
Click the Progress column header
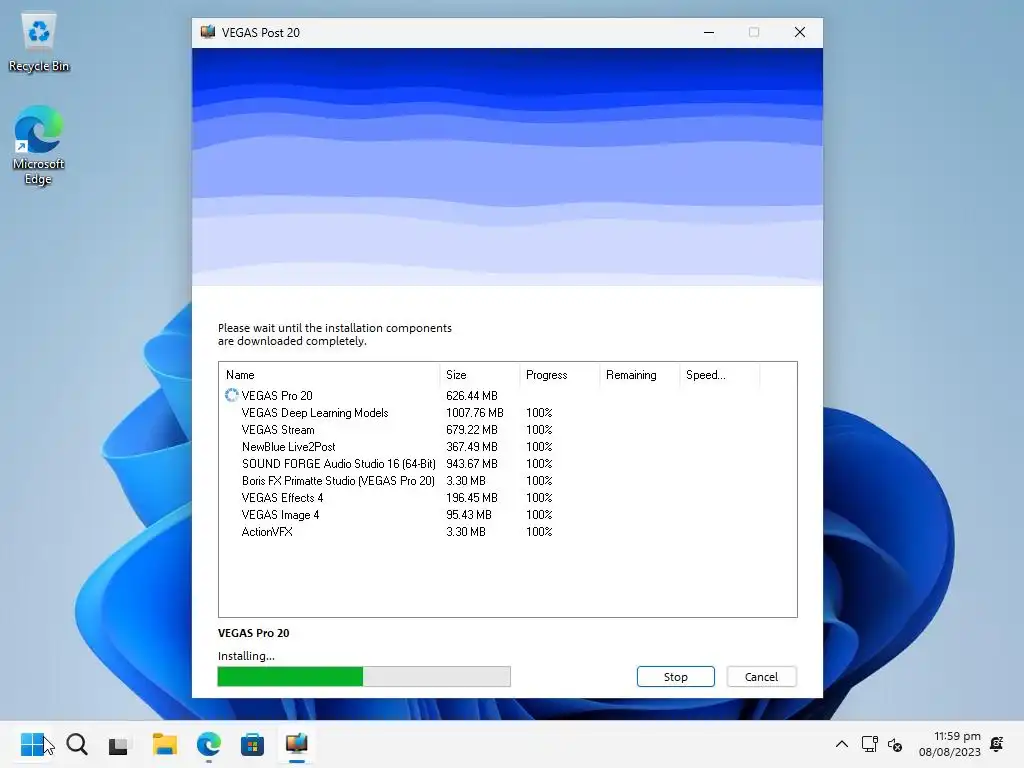560,375
